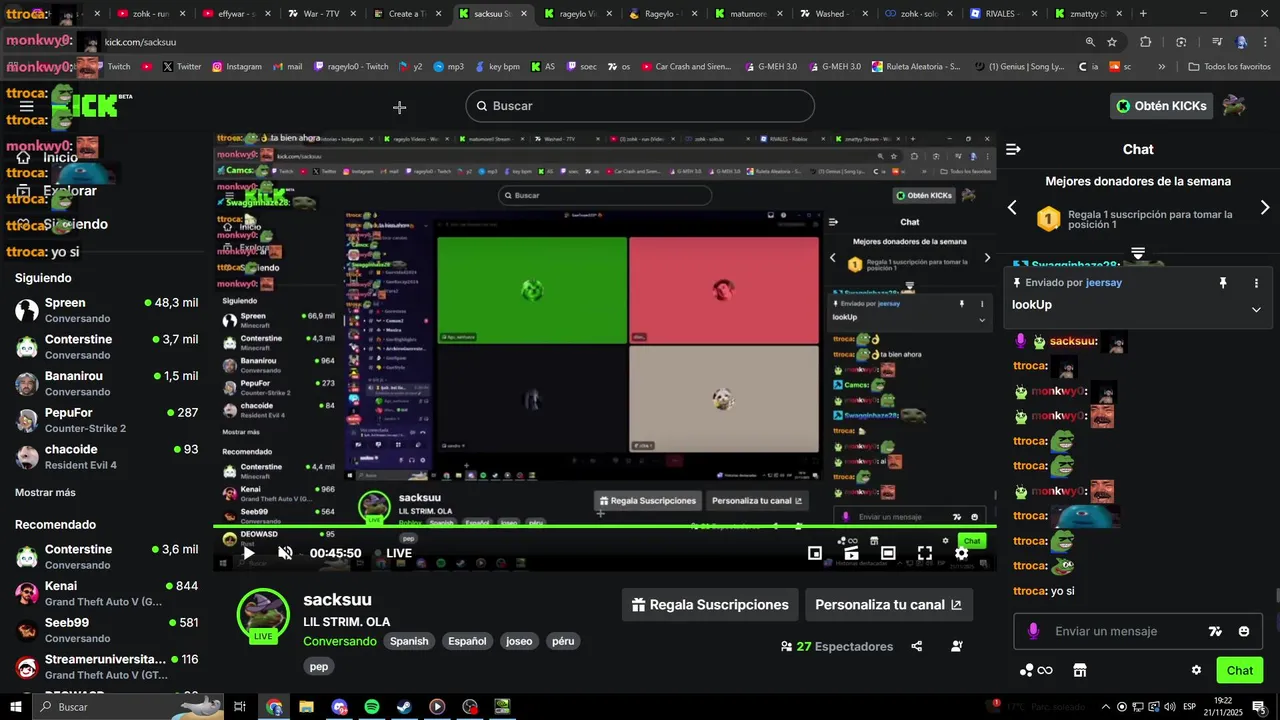Click Regala Suscripciones button
1280x720 pixels.
pyautogui.click(x=710, y=605)
